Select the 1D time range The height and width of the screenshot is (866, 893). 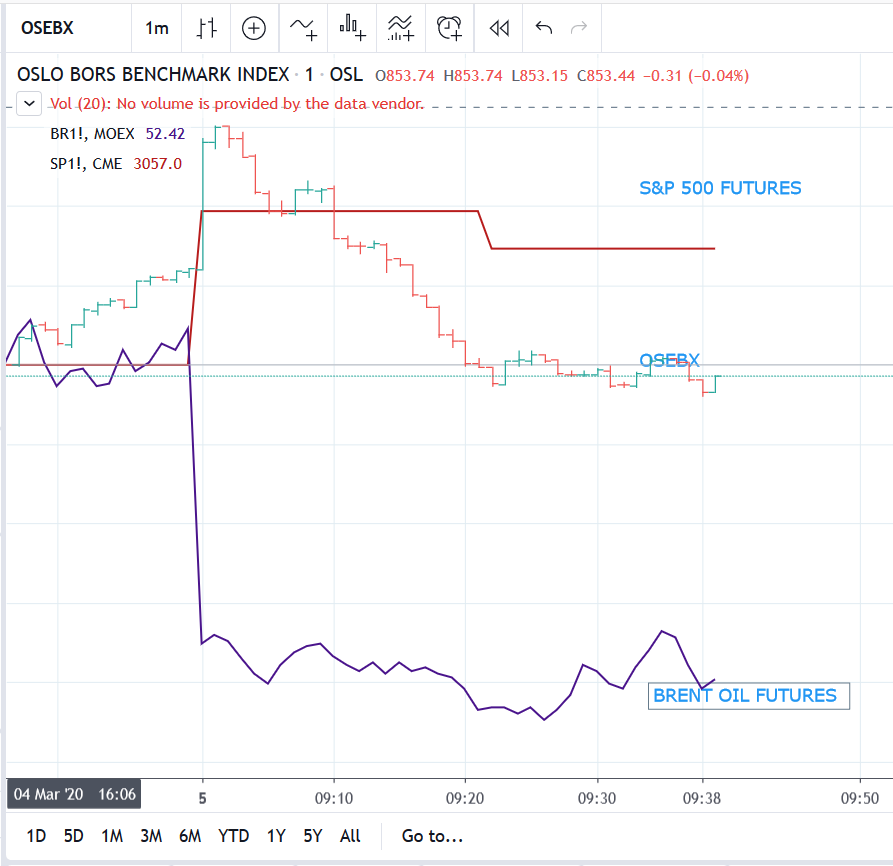(36, 836)
